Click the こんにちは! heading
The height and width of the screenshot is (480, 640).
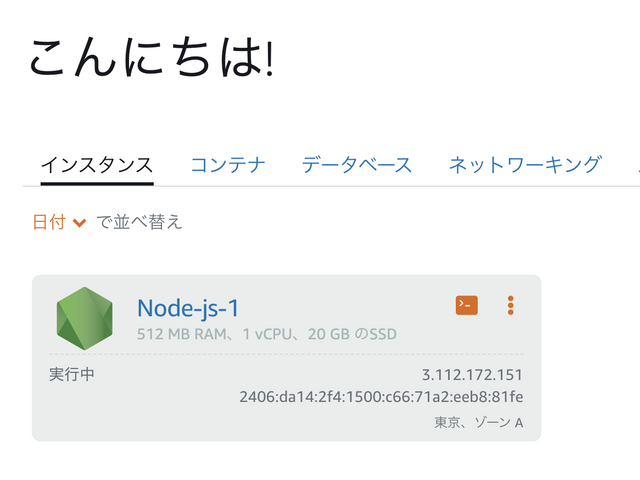[151, 57]
